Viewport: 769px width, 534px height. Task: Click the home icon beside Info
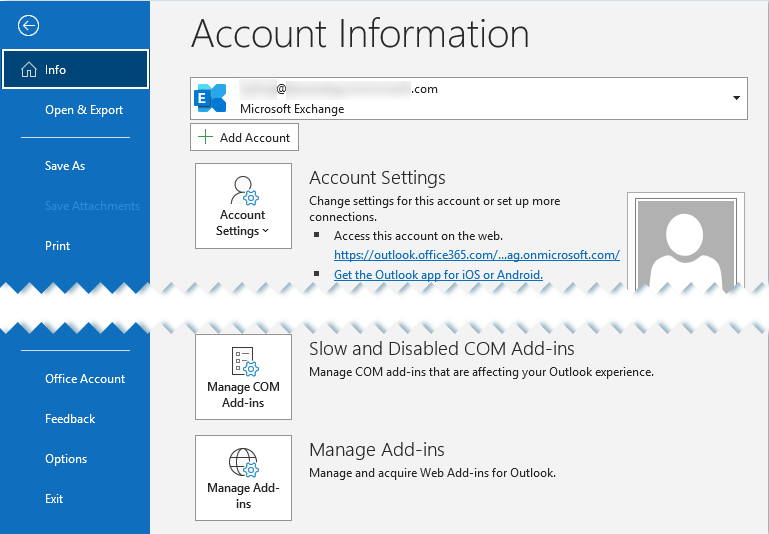tap(29, 70)
